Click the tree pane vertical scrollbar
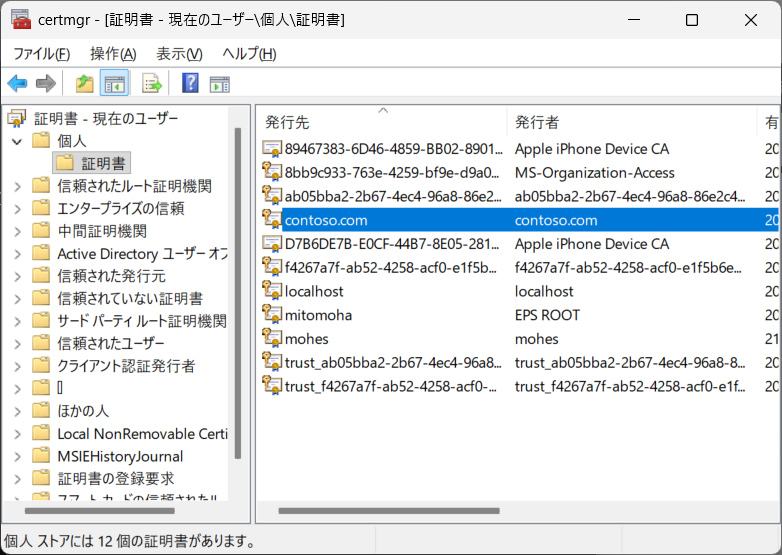782x555 pixels. tap(238, 293)
